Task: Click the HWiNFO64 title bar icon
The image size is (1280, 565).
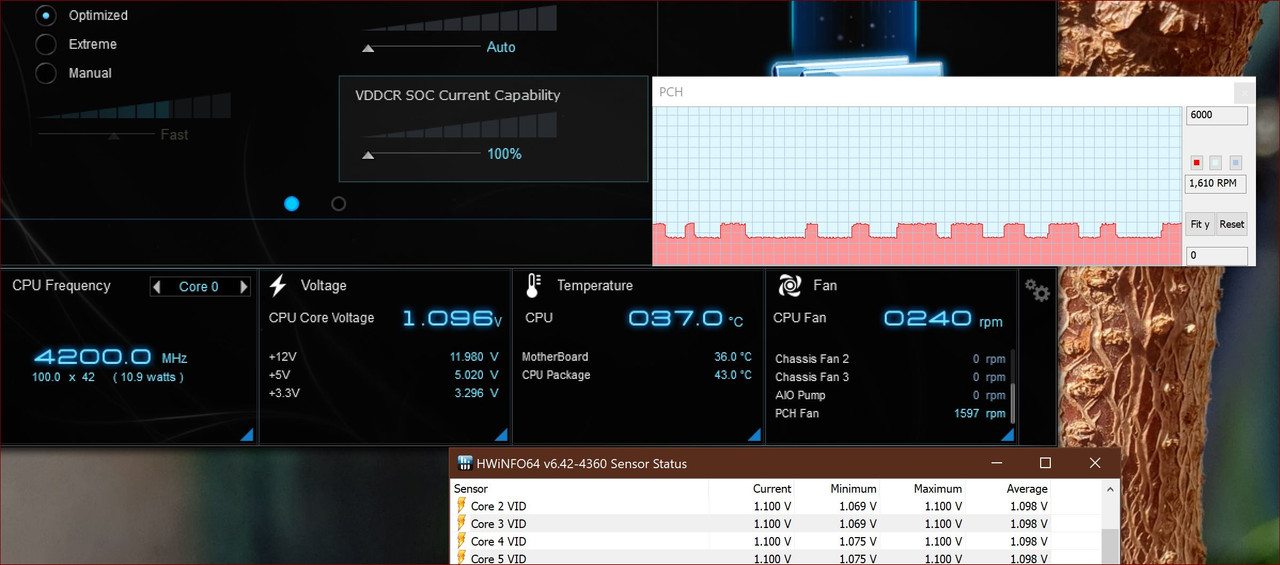Action: pos(464,463)
